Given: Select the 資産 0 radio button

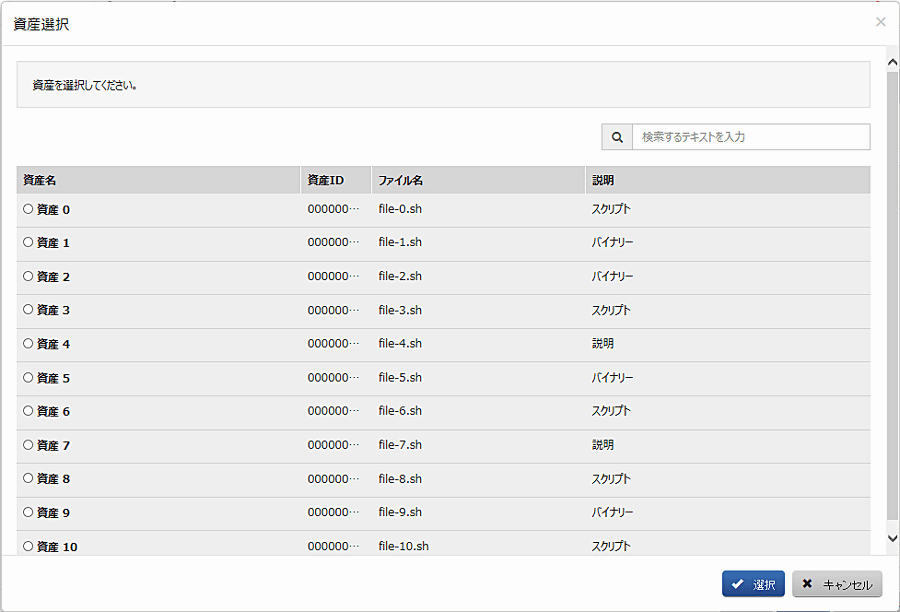Looking at the screenshot, I should click(x=28, y=209).
